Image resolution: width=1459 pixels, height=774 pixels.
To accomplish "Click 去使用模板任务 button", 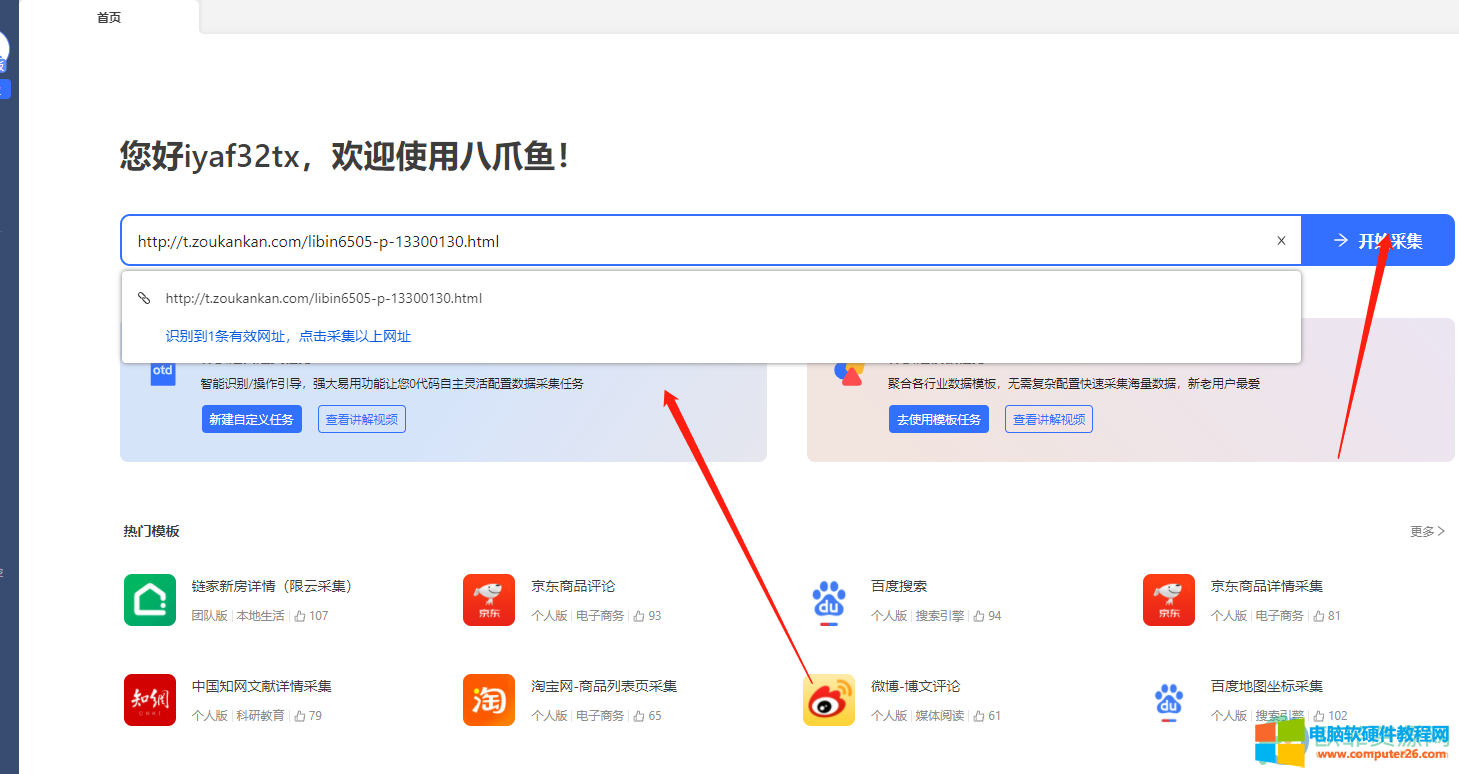I will click(938, 419).
